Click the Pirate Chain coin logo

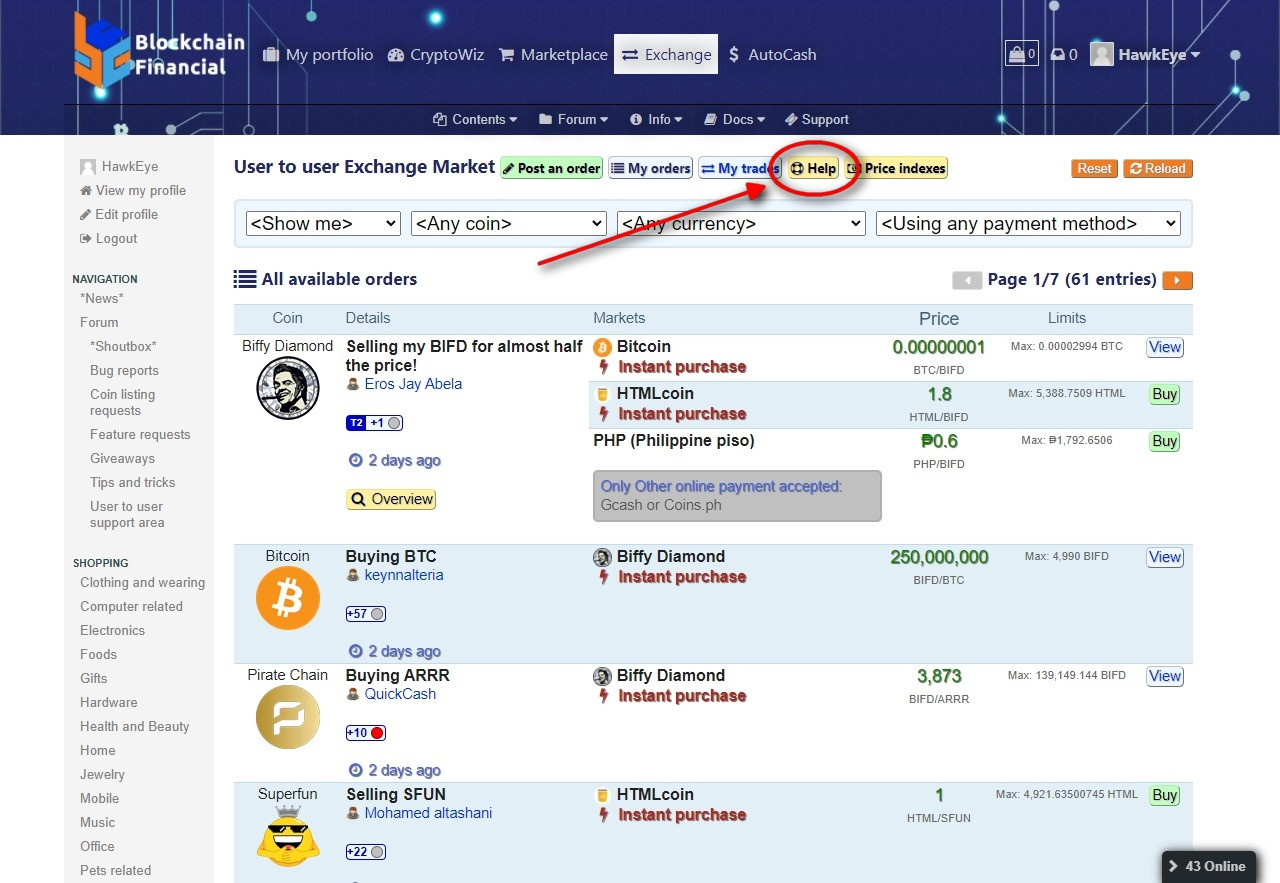[288, 717]
